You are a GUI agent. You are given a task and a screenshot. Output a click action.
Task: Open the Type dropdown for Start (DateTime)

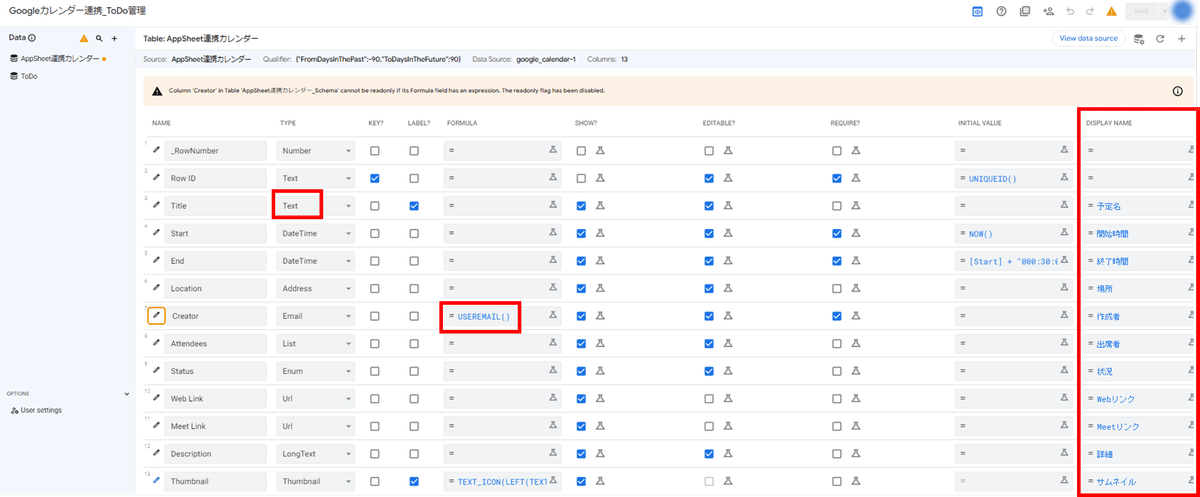coord(316,233)
